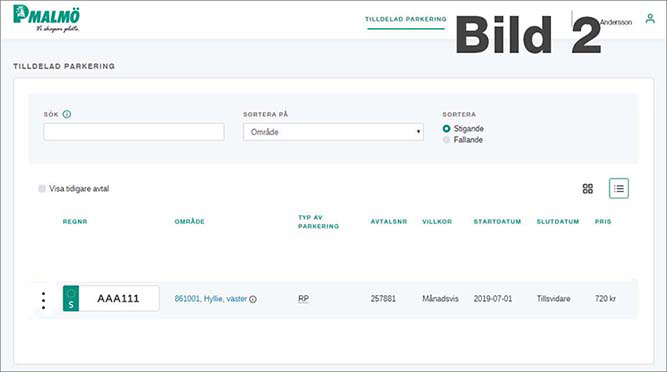
Task: Click agreement number 257881
Action: click(383, 299)
